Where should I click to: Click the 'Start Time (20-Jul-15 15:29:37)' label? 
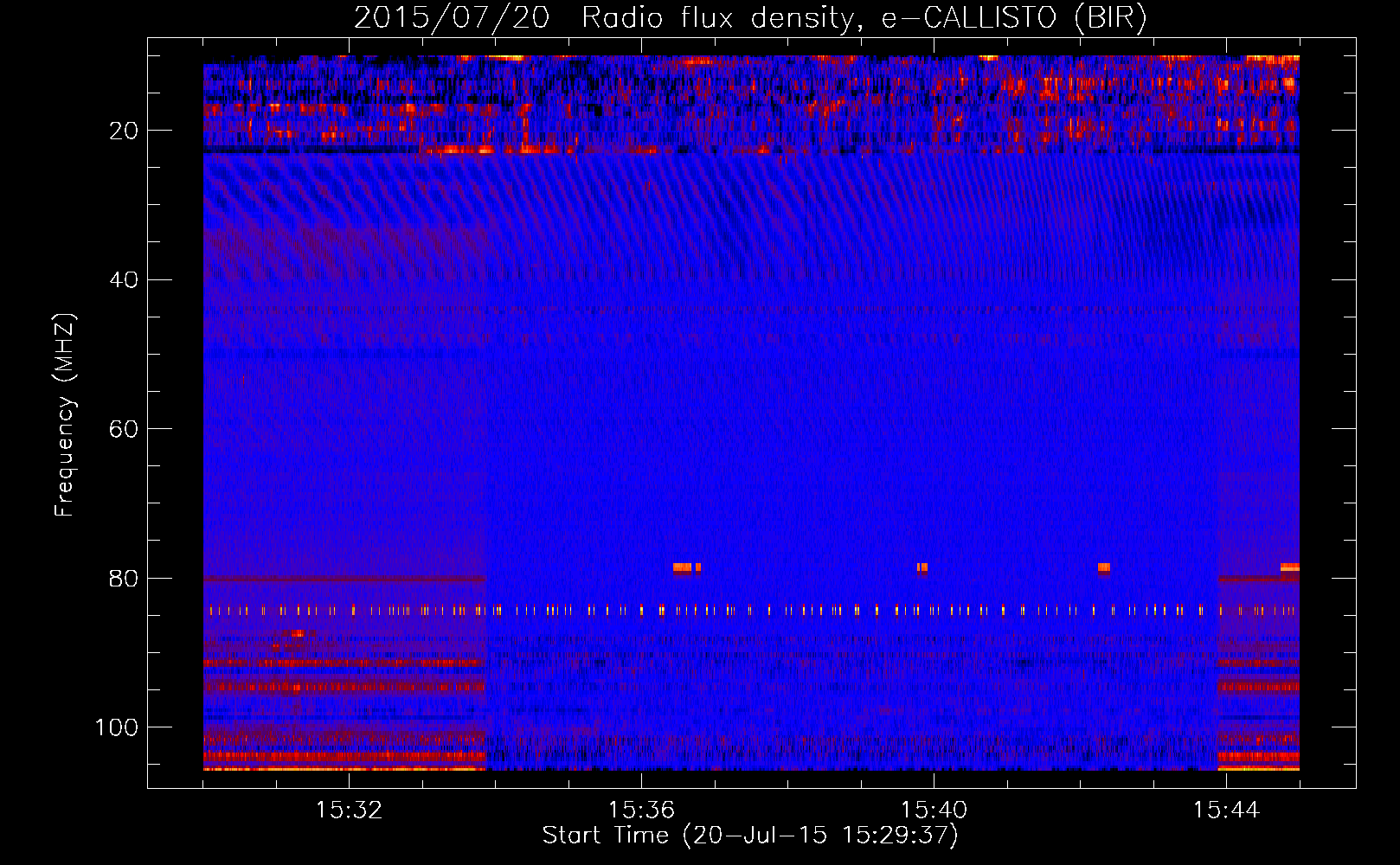pyautogui.click(x=750, y=836)
